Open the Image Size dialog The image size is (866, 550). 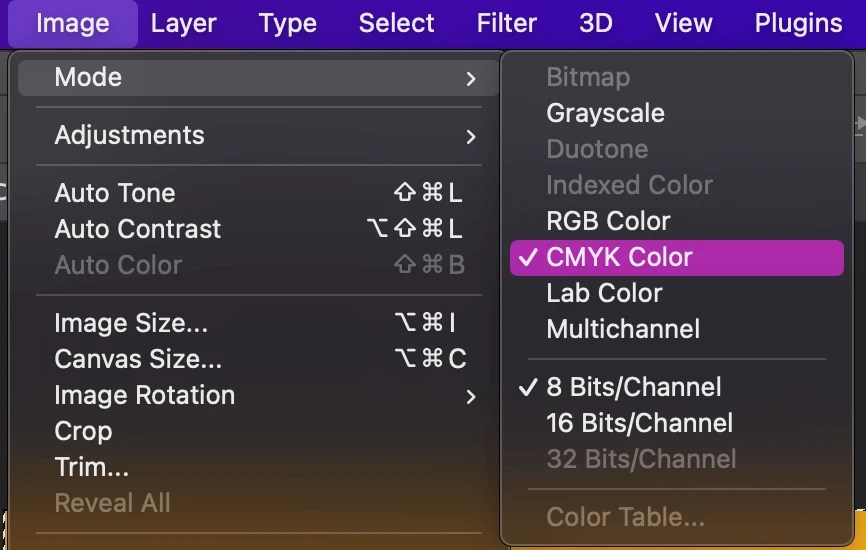click(x=131, y=323)
